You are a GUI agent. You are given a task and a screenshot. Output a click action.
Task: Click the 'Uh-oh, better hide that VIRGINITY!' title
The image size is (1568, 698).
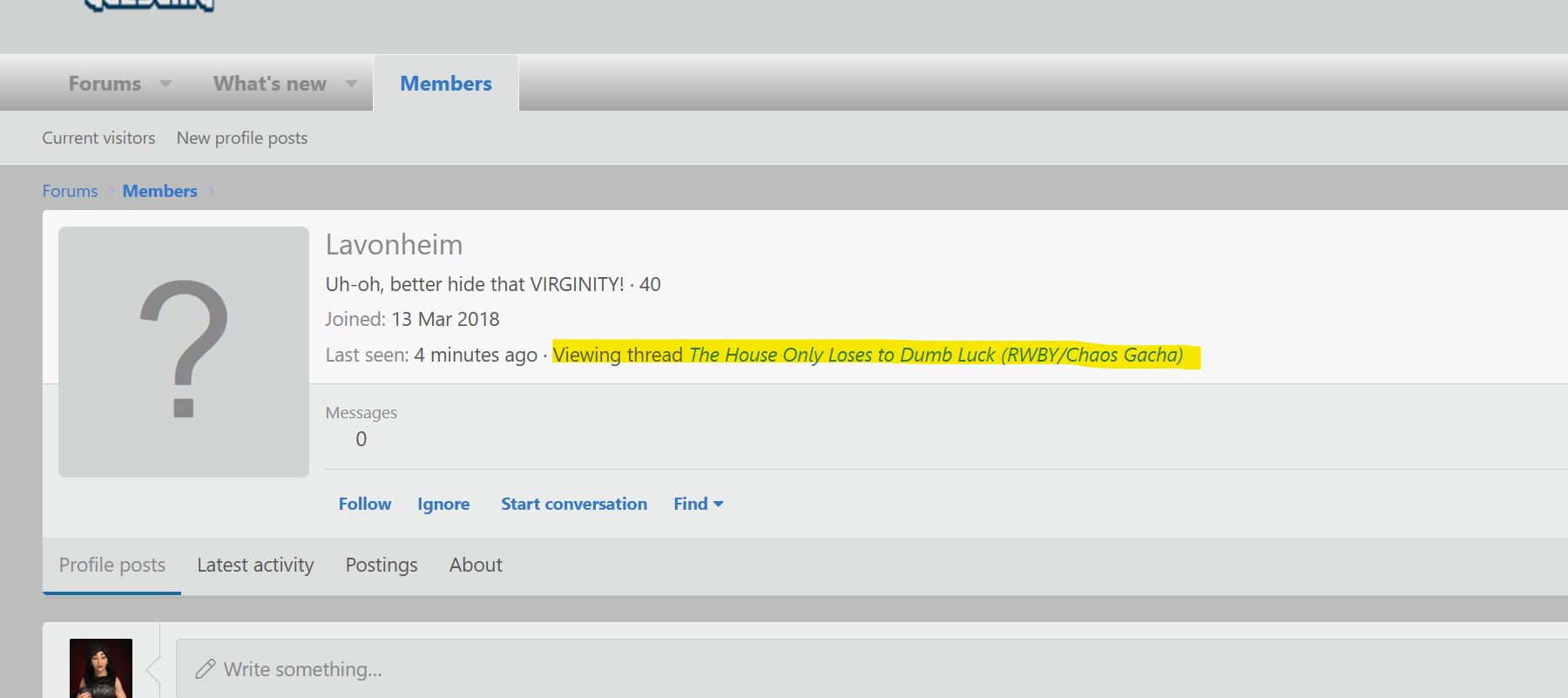click(x=475, y=284)
